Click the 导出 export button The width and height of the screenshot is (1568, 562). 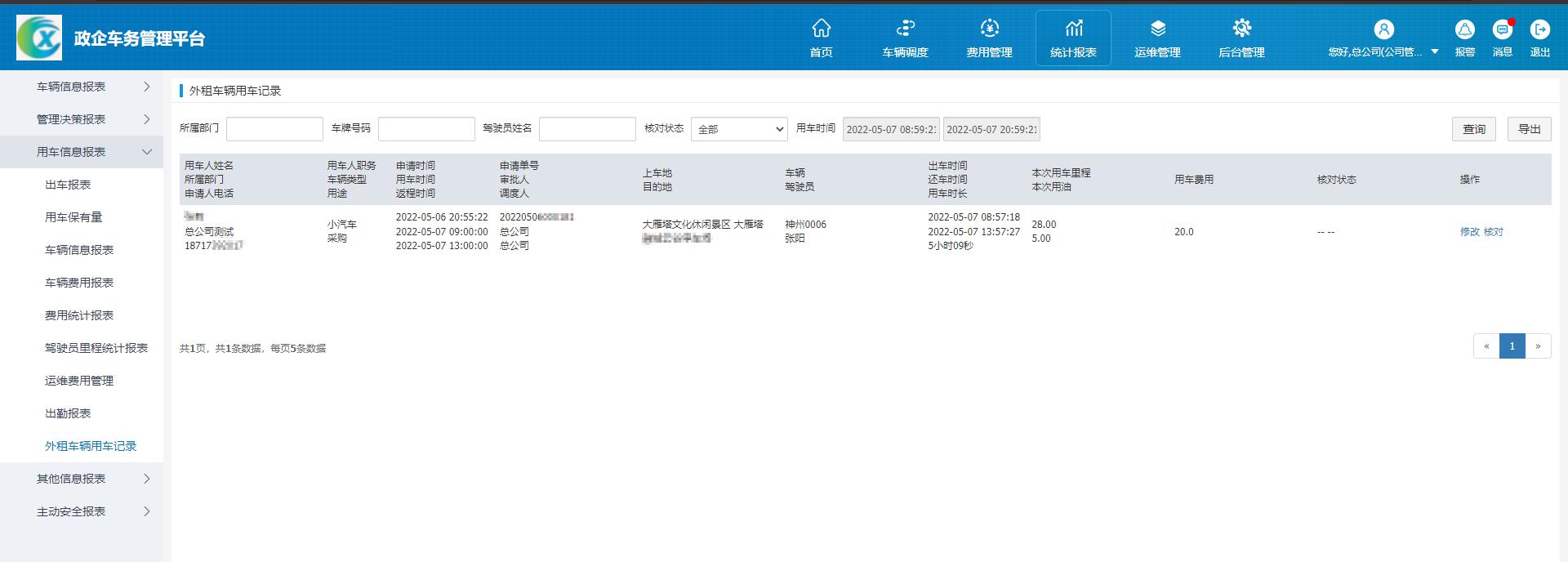click(x=1529, y=129)
